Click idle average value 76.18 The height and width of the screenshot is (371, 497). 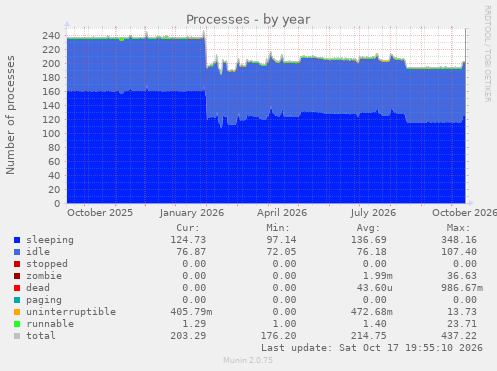[371, 252]
